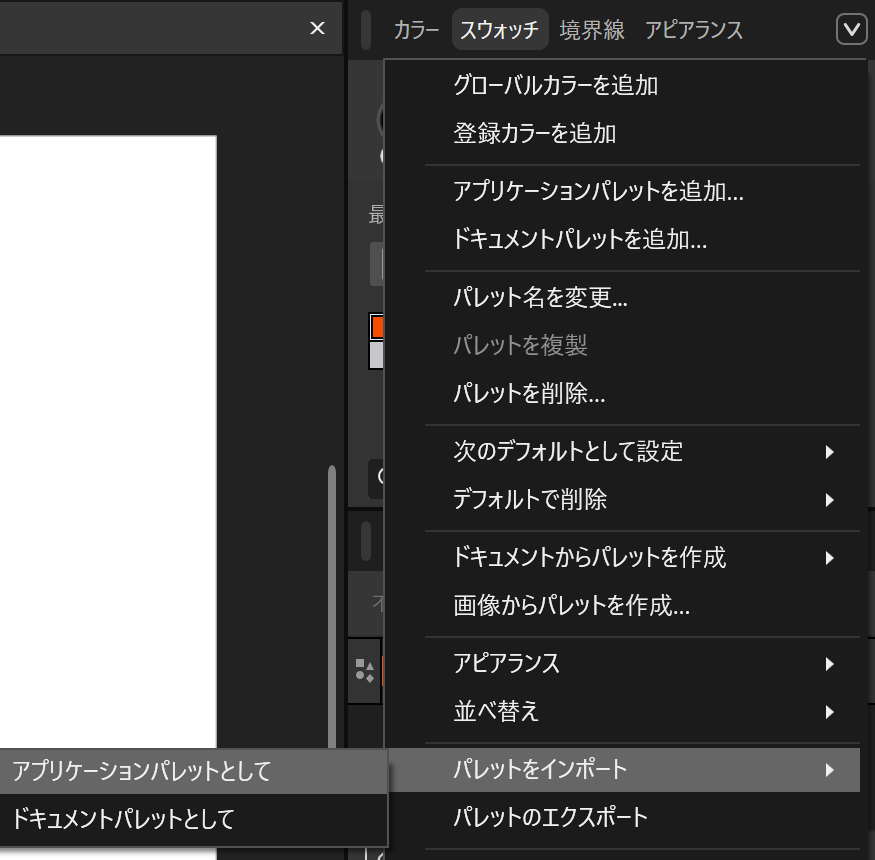Choose 画像からパレットを作成...
875x860 pixels.
622,606
